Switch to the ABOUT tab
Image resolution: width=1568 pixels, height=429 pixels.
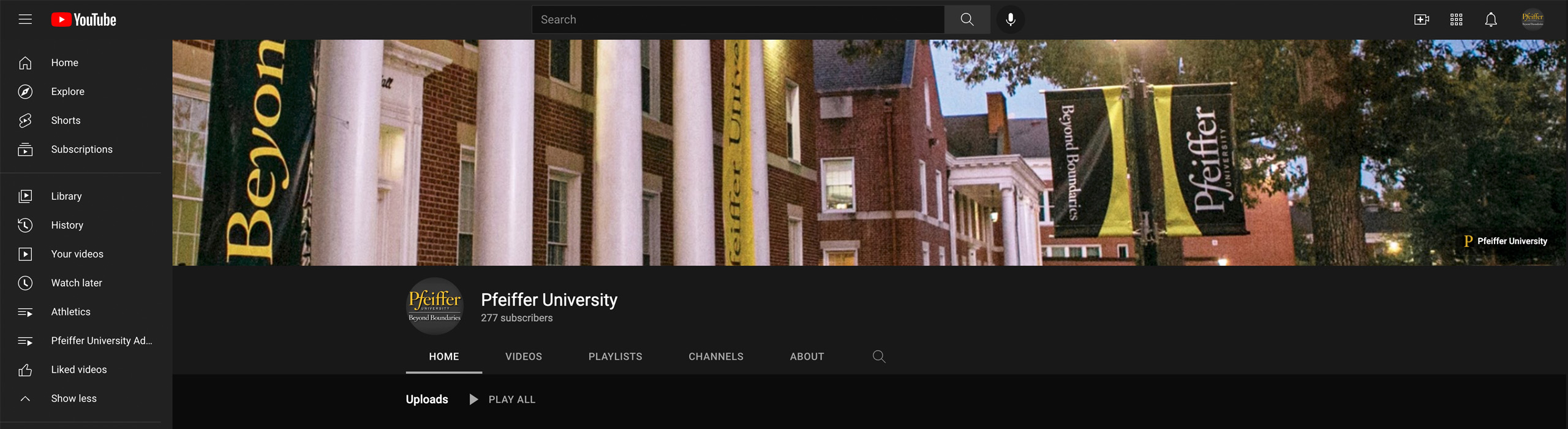(807, 357)
